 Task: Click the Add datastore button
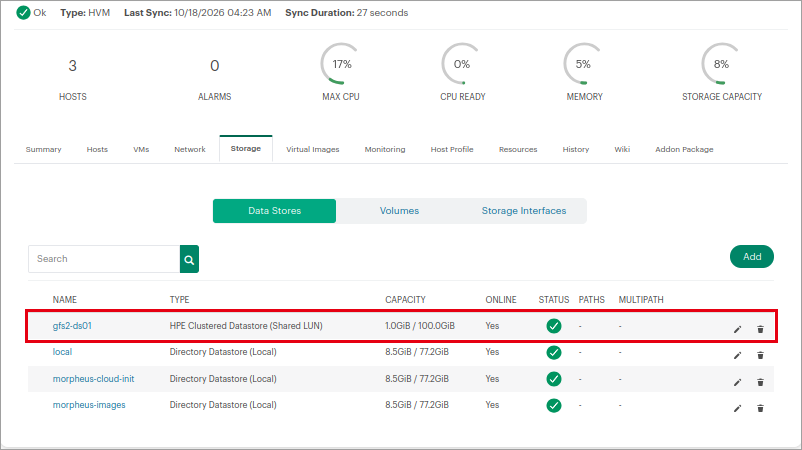(751, 257)
